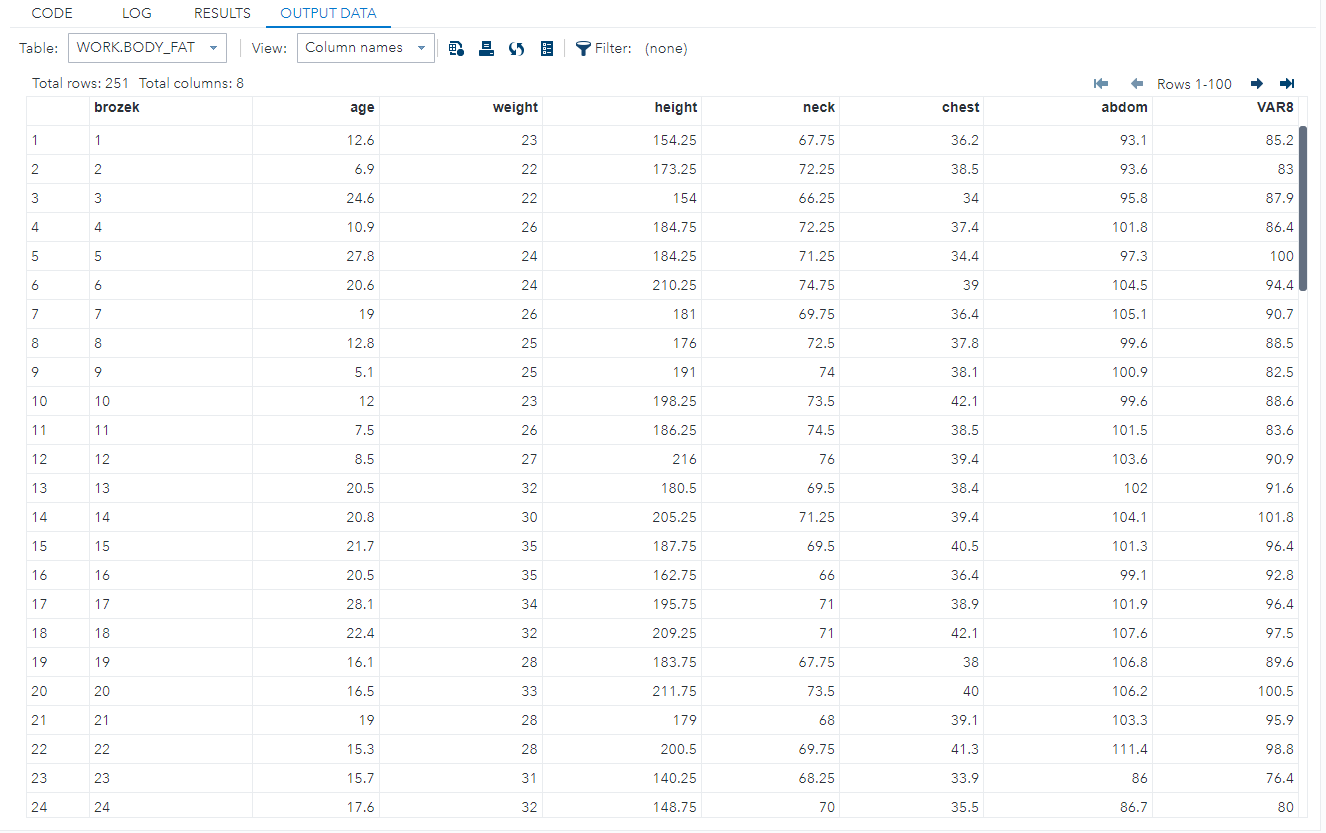
Task: Open the LOG tab
Action: tap(136, 13)
